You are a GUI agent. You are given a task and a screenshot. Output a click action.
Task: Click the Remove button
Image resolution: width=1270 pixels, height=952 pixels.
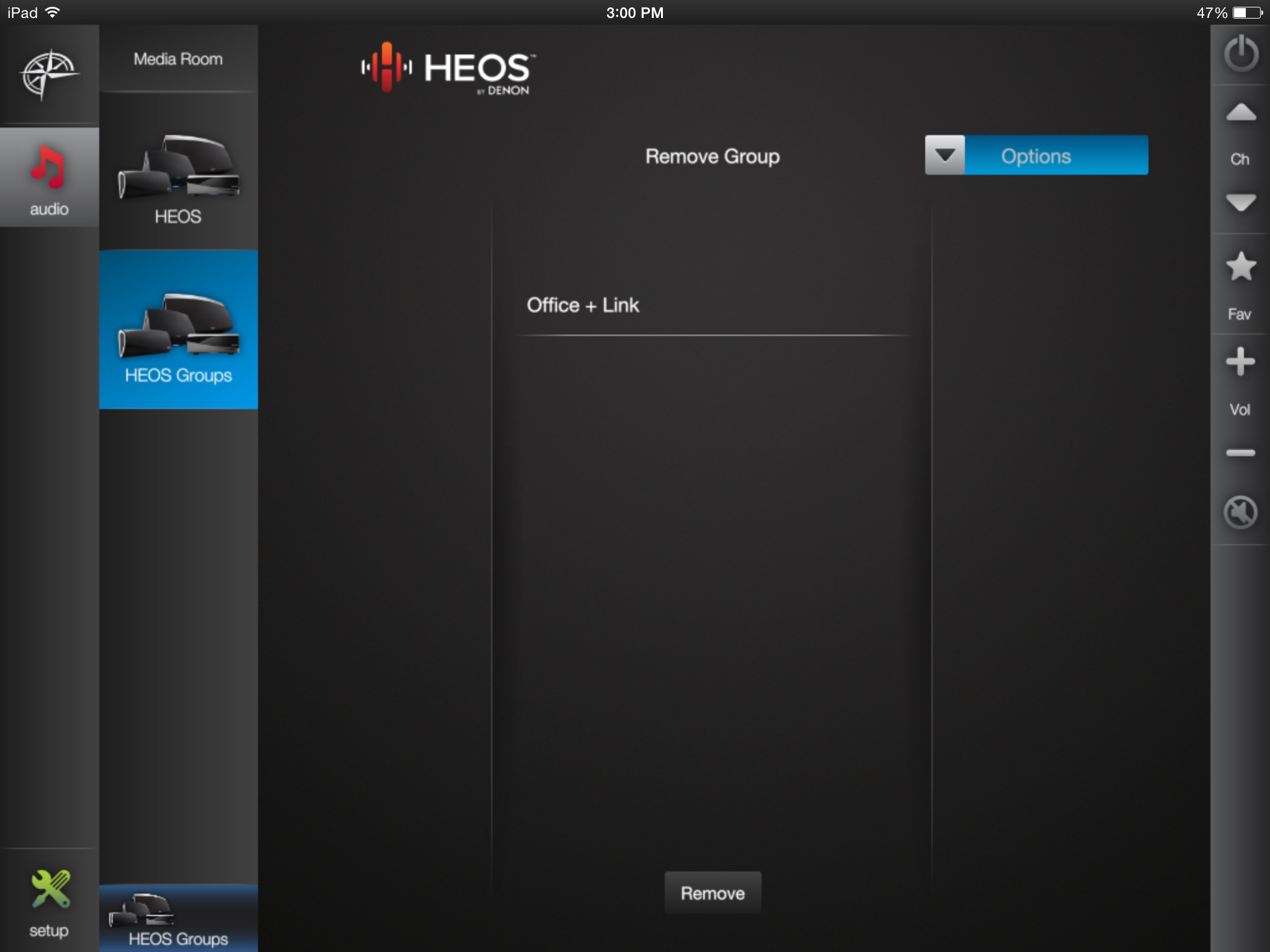point(713,892)
